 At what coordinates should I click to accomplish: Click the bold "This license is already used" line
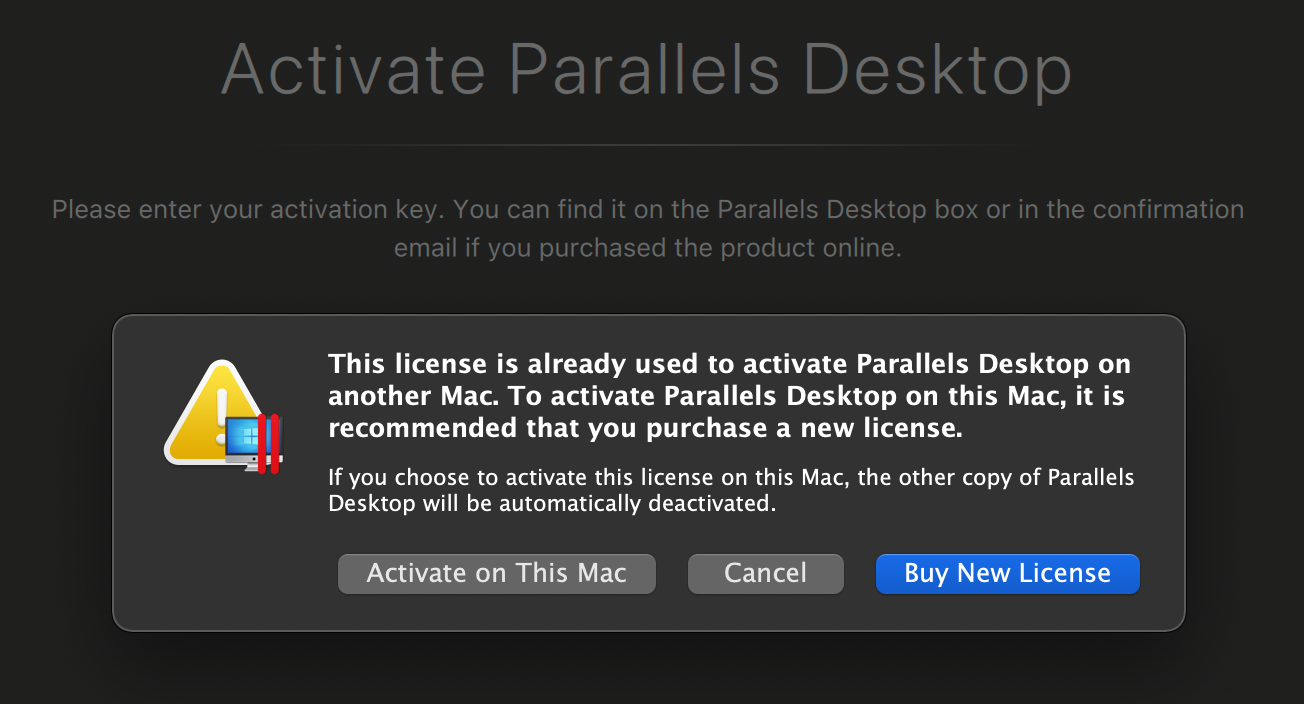tap(729, 364)
